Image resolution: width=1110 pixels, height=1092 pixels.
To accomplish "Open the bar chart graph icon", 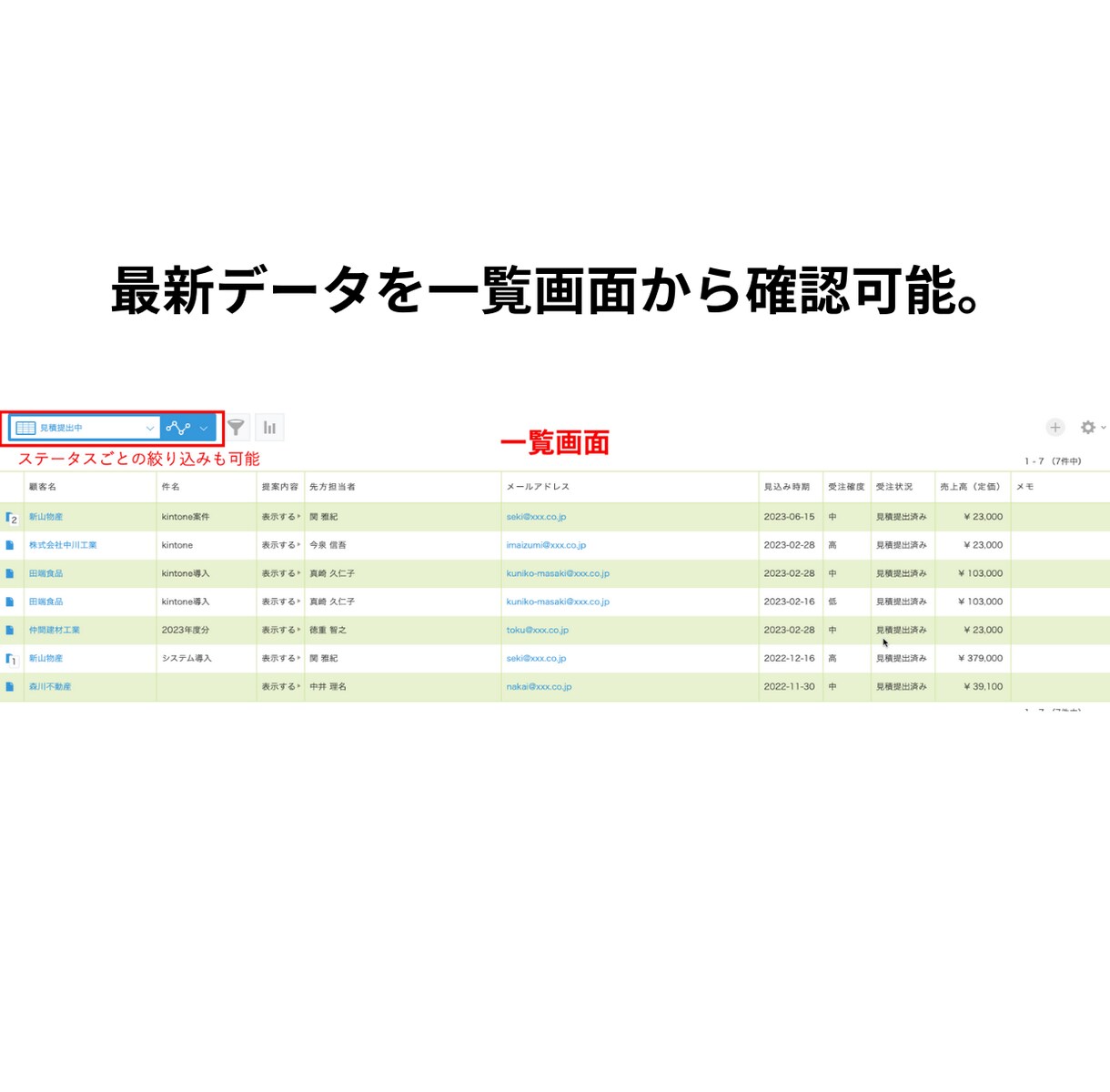I will [270, 428].
